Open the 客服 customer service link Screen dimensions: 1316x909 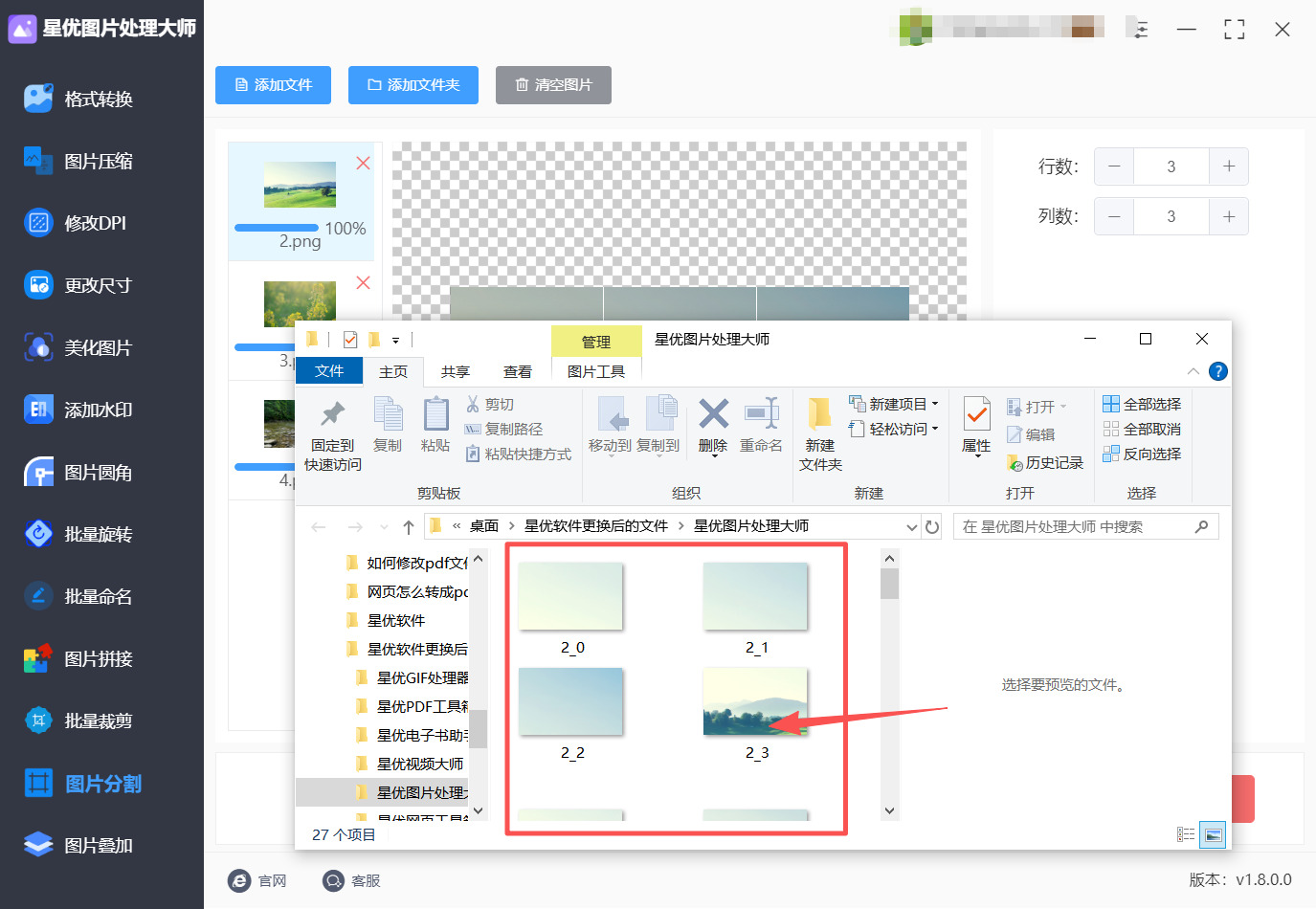click(x=351, y=880)
